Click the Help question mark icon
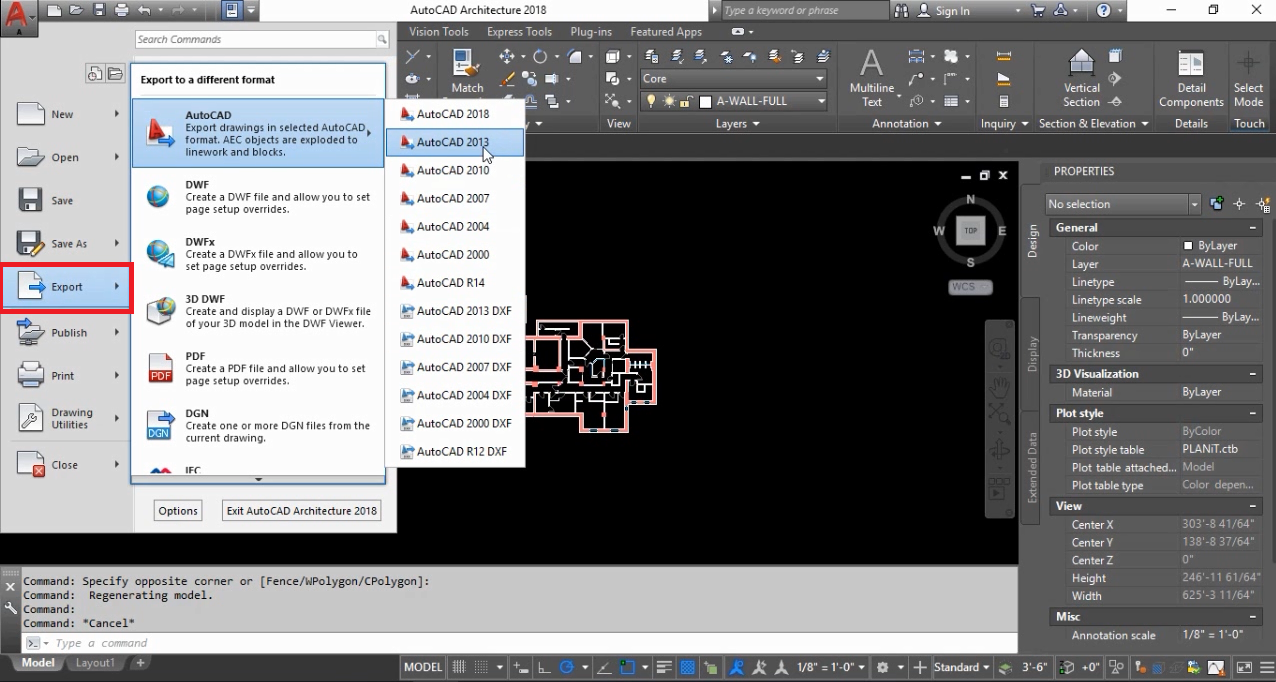This screenshot has width=1276, height=682. 1103,11
